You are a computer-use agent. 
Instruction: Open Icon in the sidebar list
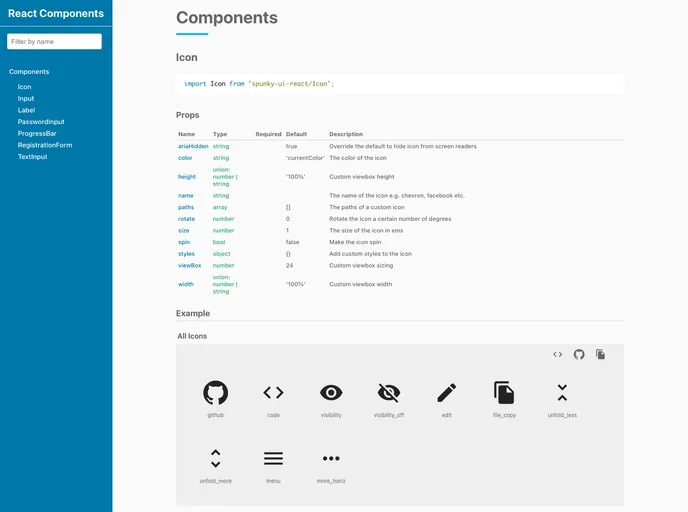pyautogui.click(x=24, y=87)
